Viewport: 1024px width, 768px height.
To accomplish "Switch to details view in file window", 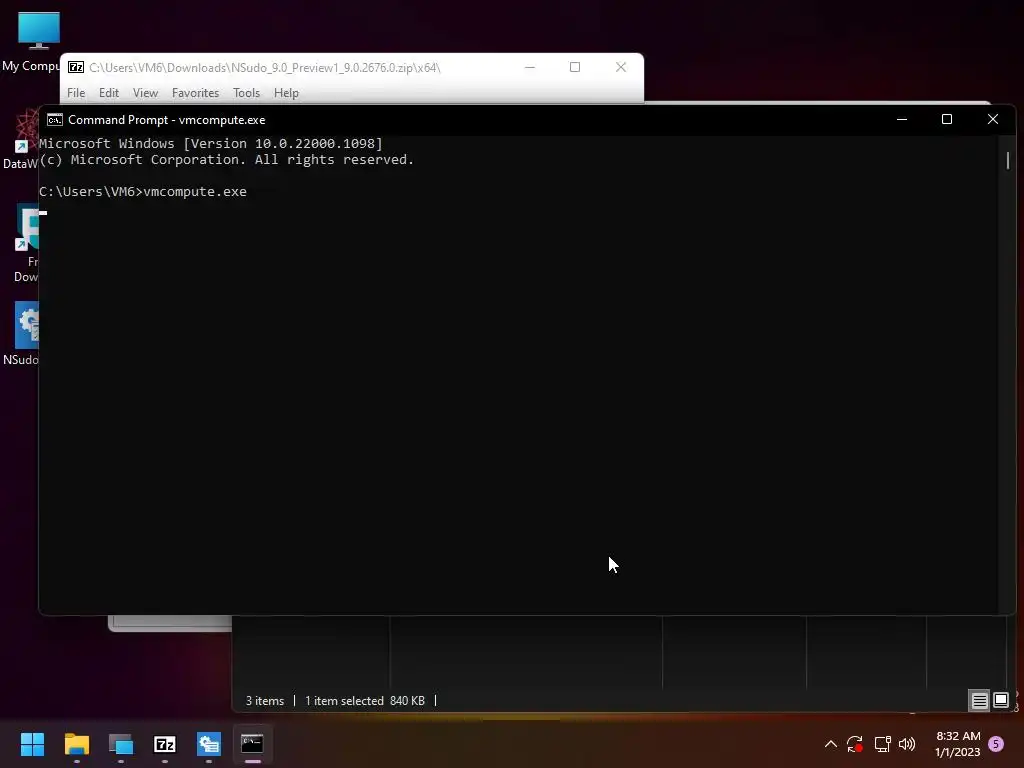I will pos(979,701).
